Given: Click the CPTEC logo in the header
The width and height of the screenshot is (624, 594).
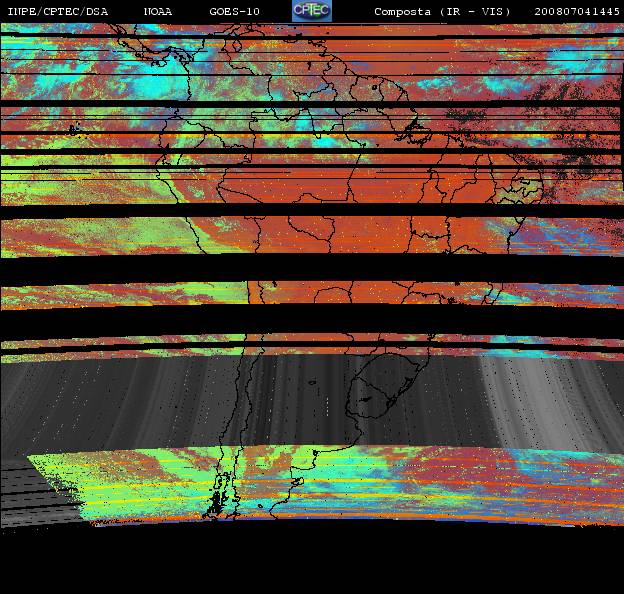Looking at the screenshot, I should click(312, 11).
